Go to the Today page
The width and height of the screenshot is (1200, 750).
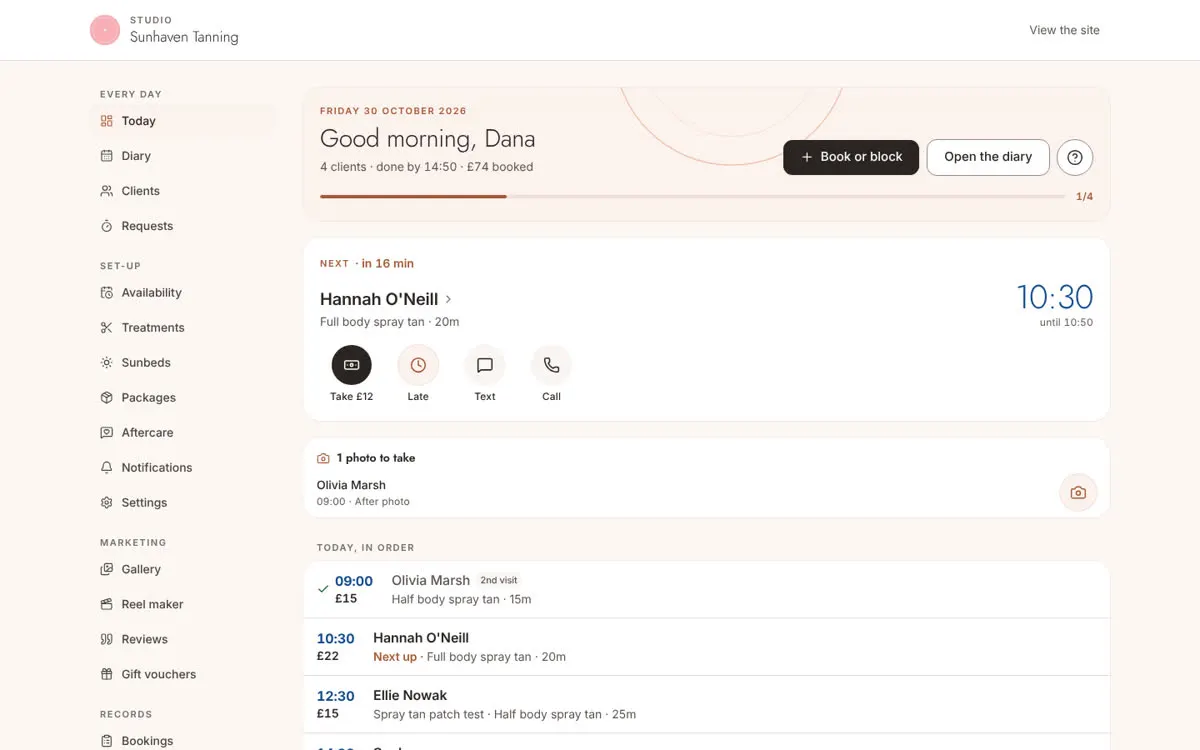pos(183,121)
